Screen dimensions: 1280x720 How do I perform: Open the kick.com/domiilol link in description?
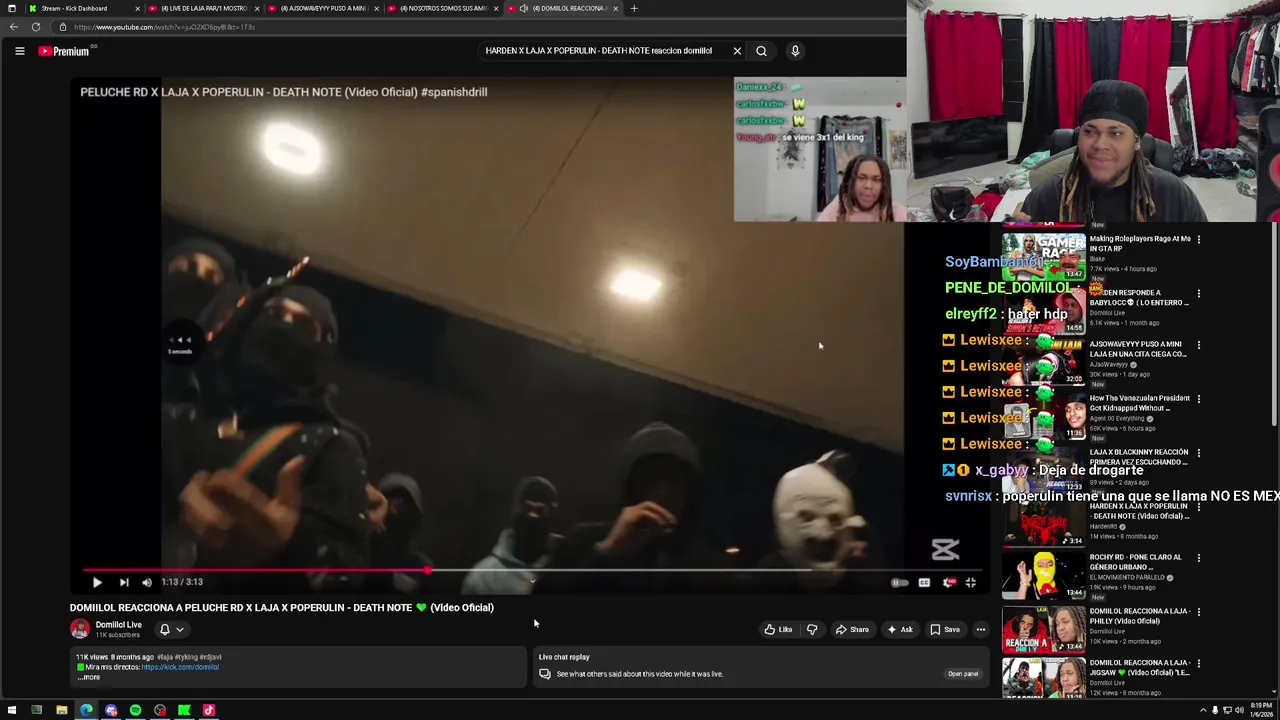coord(180,667)
